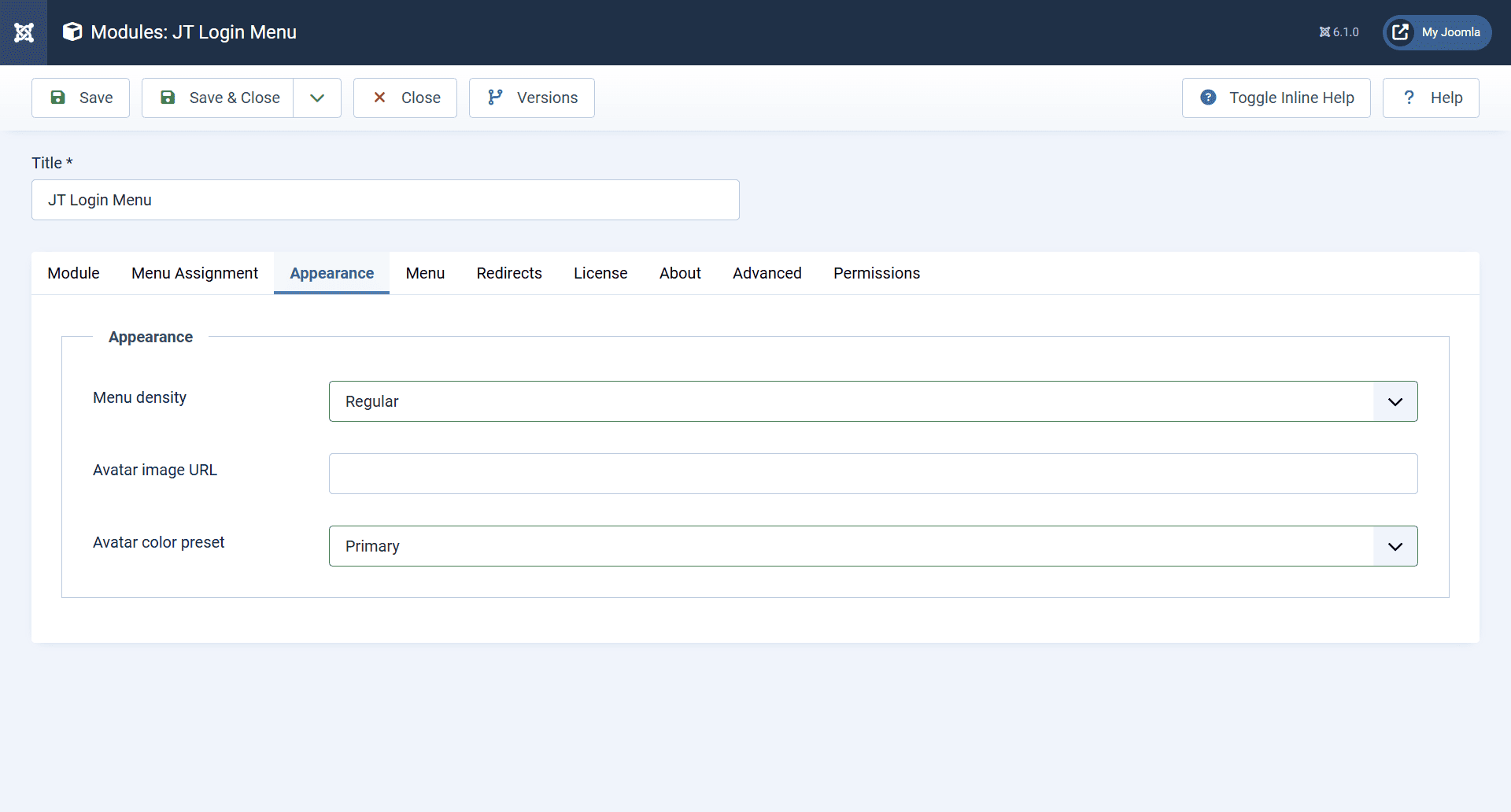Switch to the Module tab

(73, 273)
